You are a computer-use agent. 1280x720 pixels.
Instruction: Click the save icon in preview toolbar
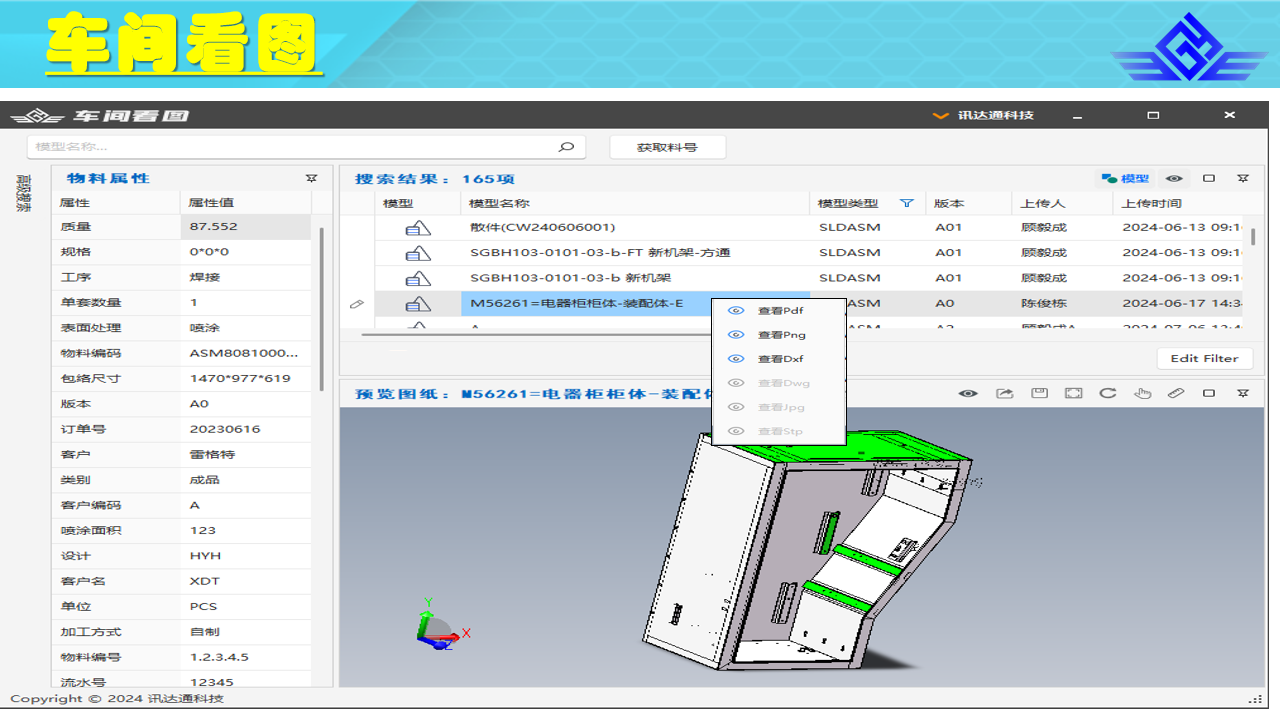[x=1039, y=393]
